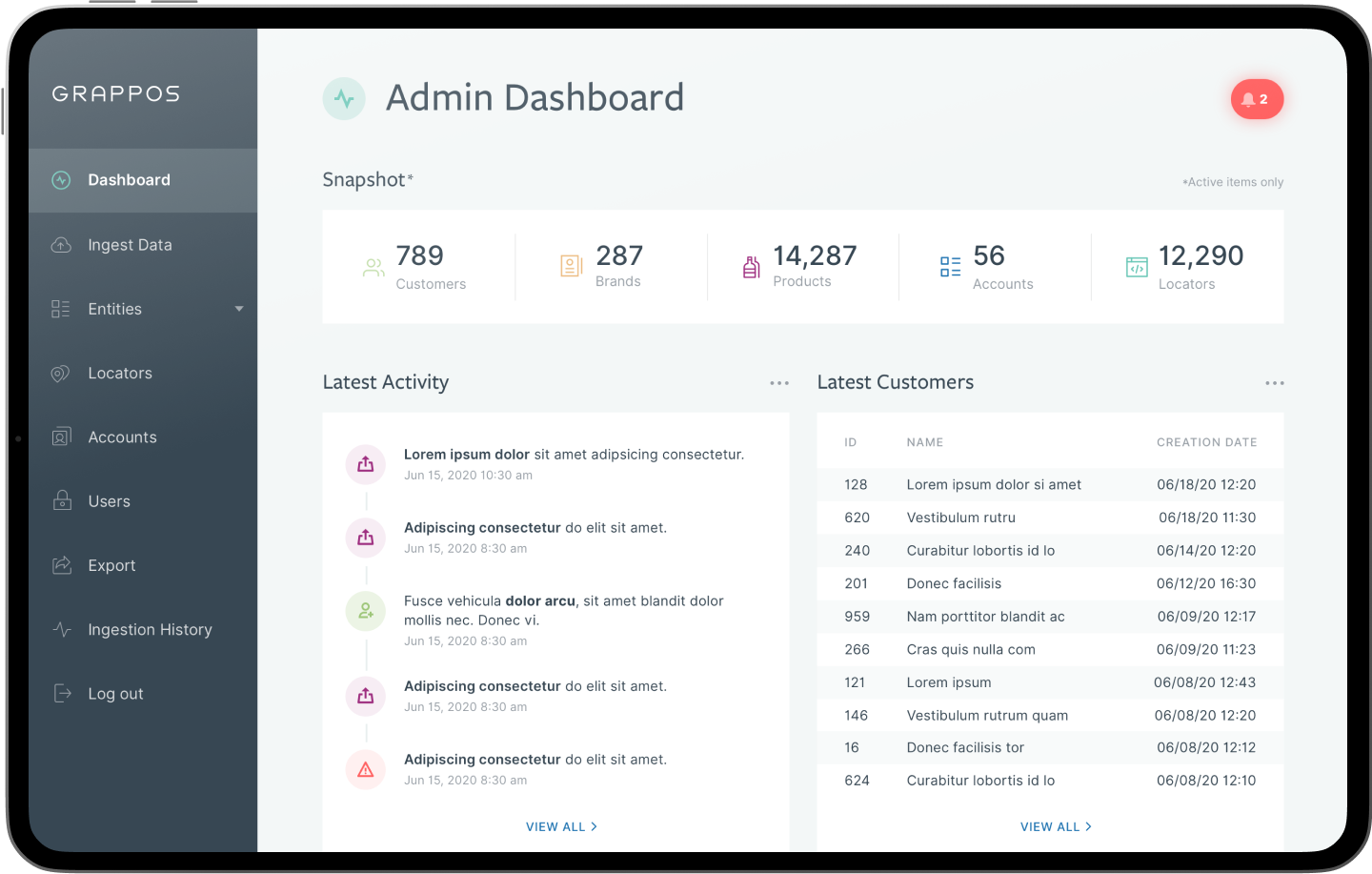Click the Export share icon
The image size is (1372, 874).
[61, 564]
